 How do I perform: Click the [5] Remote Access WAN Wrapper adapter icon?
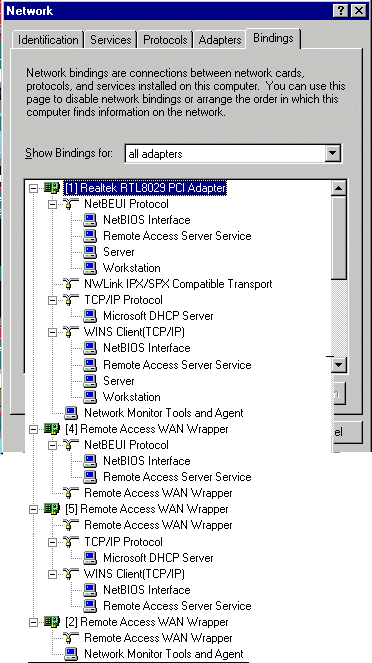coord(52,509)
